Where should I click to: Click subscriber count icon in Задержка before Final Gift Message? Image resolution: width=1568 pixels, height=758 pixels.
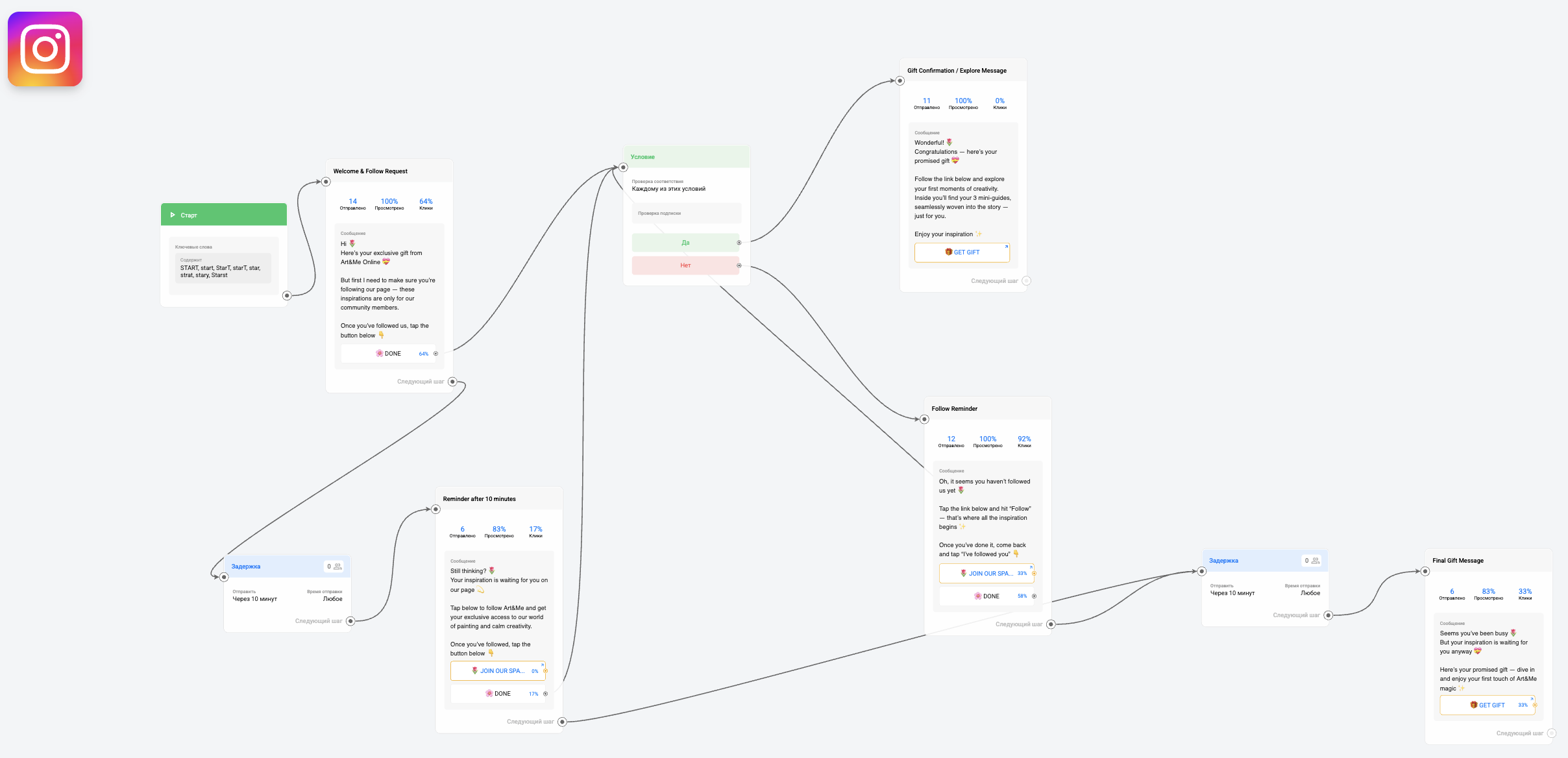click(1316, 561)
